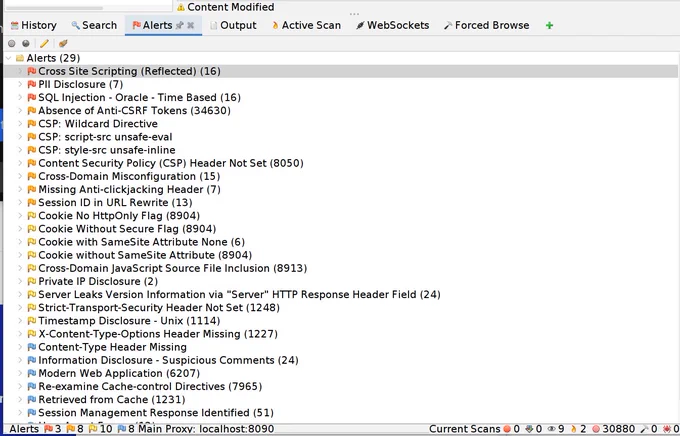680x436 pixels.
Task: Expand the Private IP Disclosure node
Action: coord(20,282)
